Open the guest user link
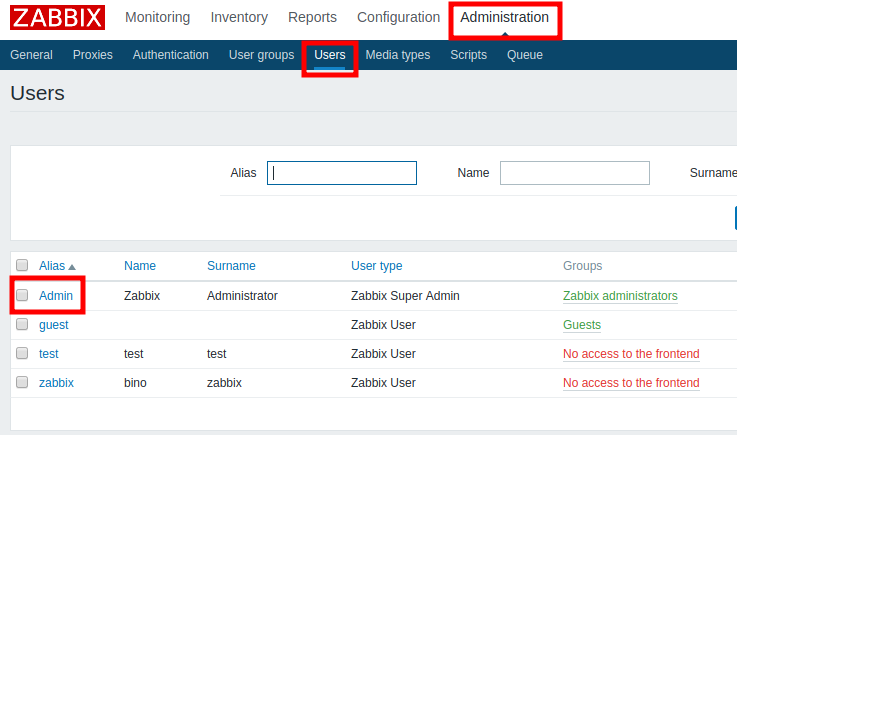This screenshot has height=725, width=887. point(54,325)
